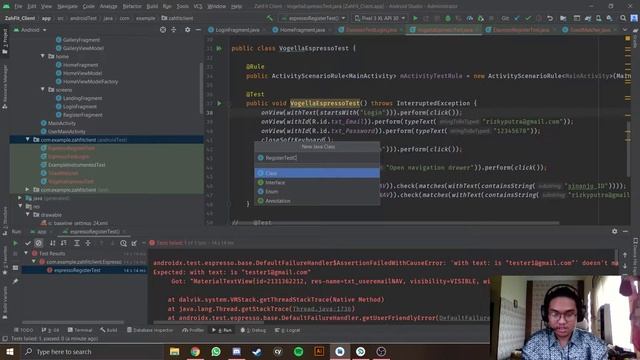This screenshot has height=360, width=640.
Task: Toggle show ignored tests filter
Action: [x=38, y=243]
